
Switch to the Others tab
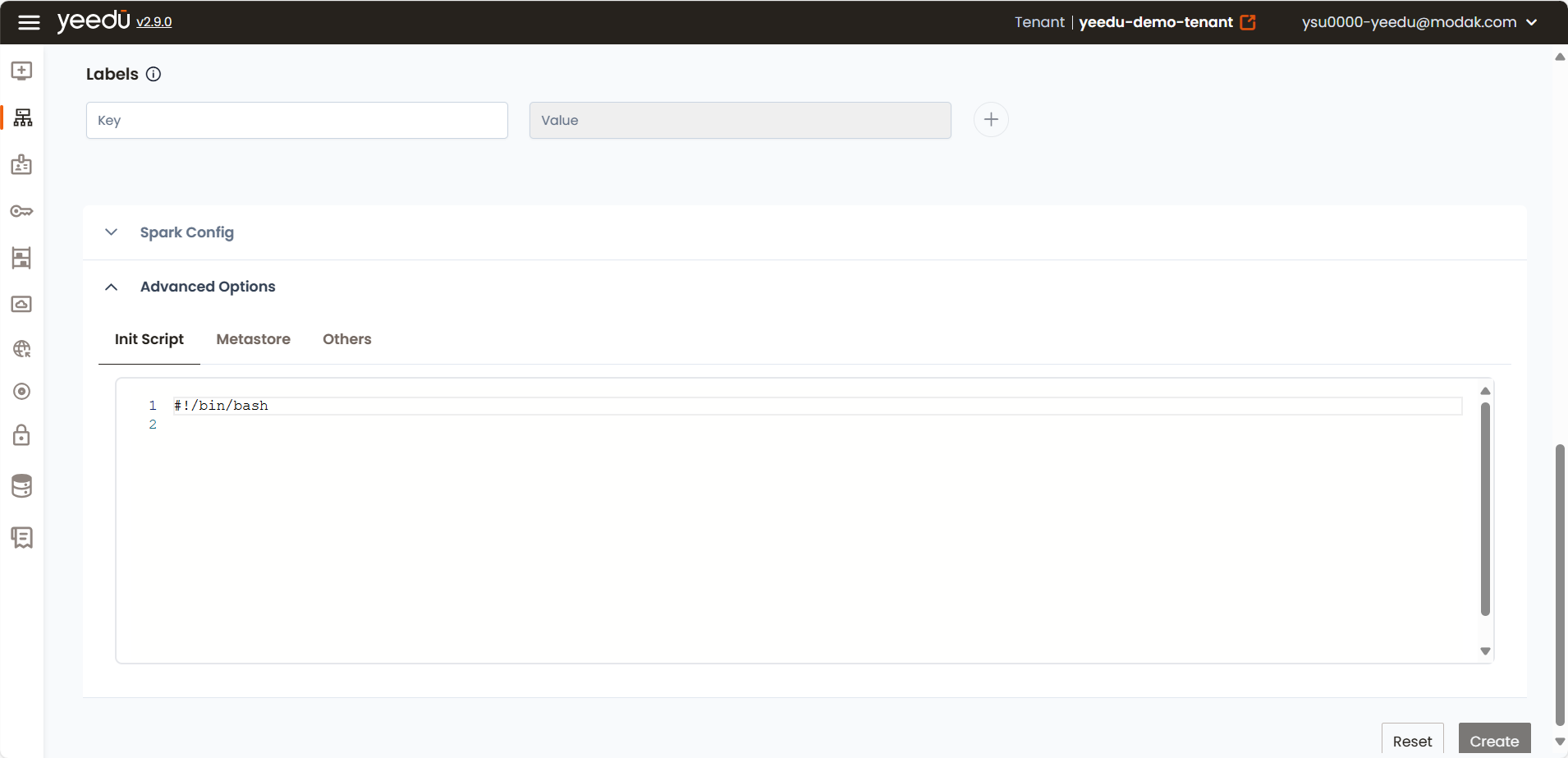(346, 339)
